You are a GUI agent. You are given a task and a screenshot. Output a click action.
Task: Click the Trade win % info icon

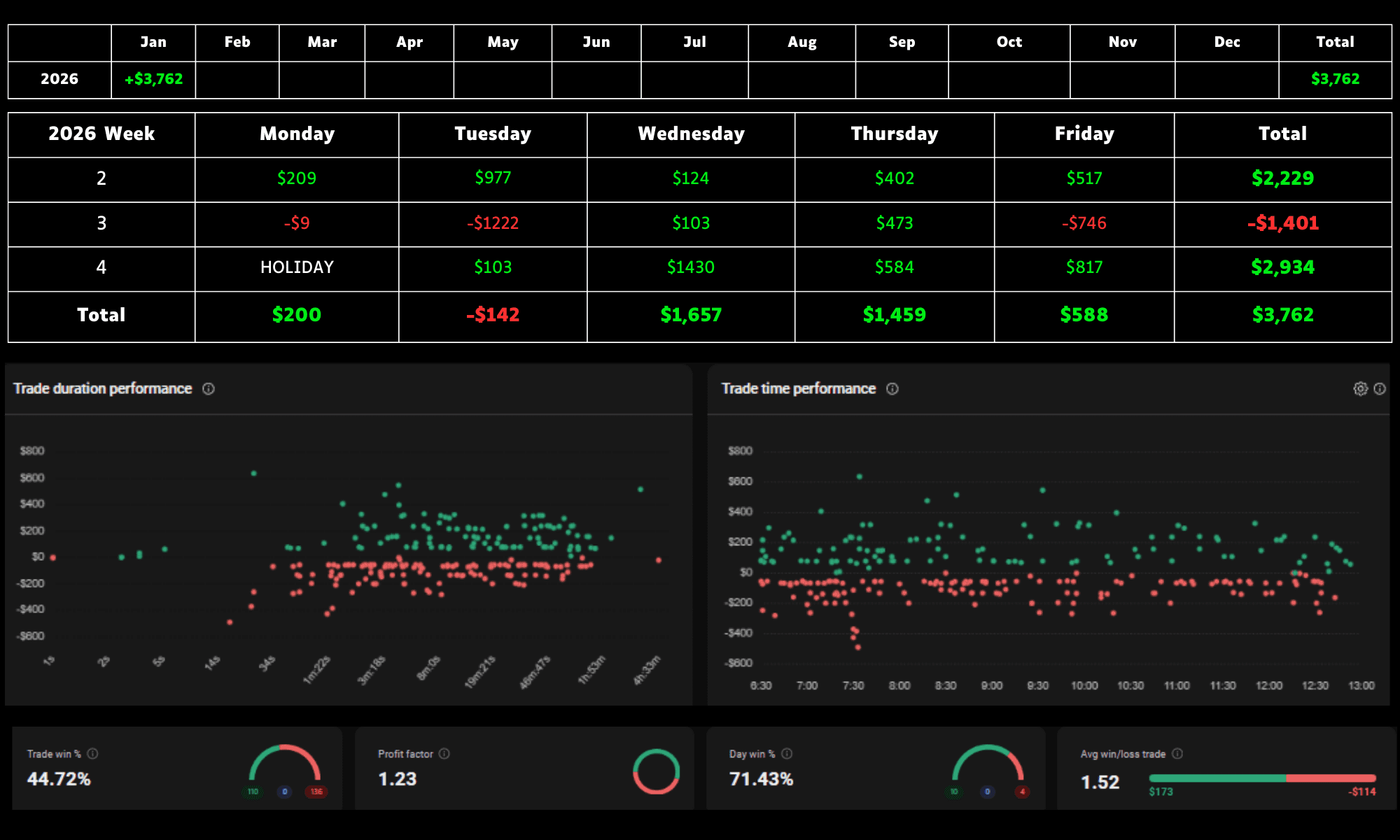click(x=92, y=754)
